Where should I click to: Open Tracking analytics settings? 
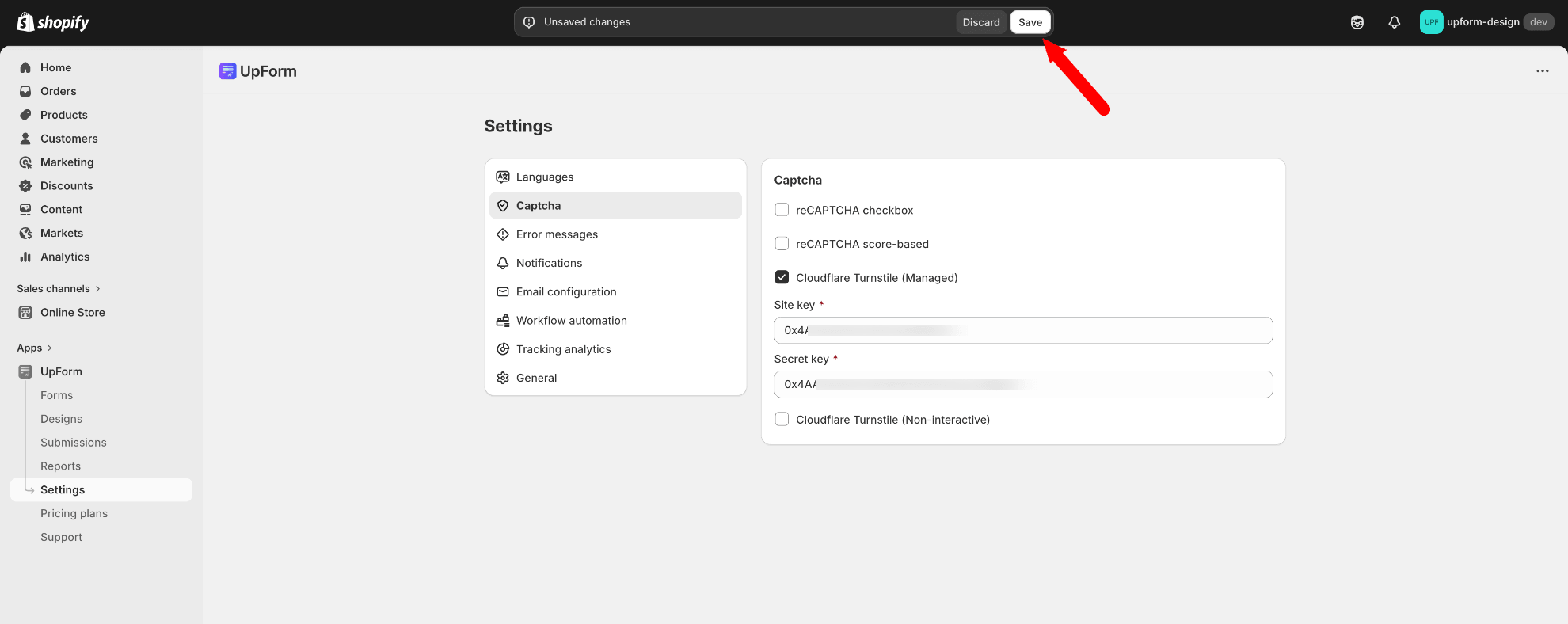click(615, 349)
